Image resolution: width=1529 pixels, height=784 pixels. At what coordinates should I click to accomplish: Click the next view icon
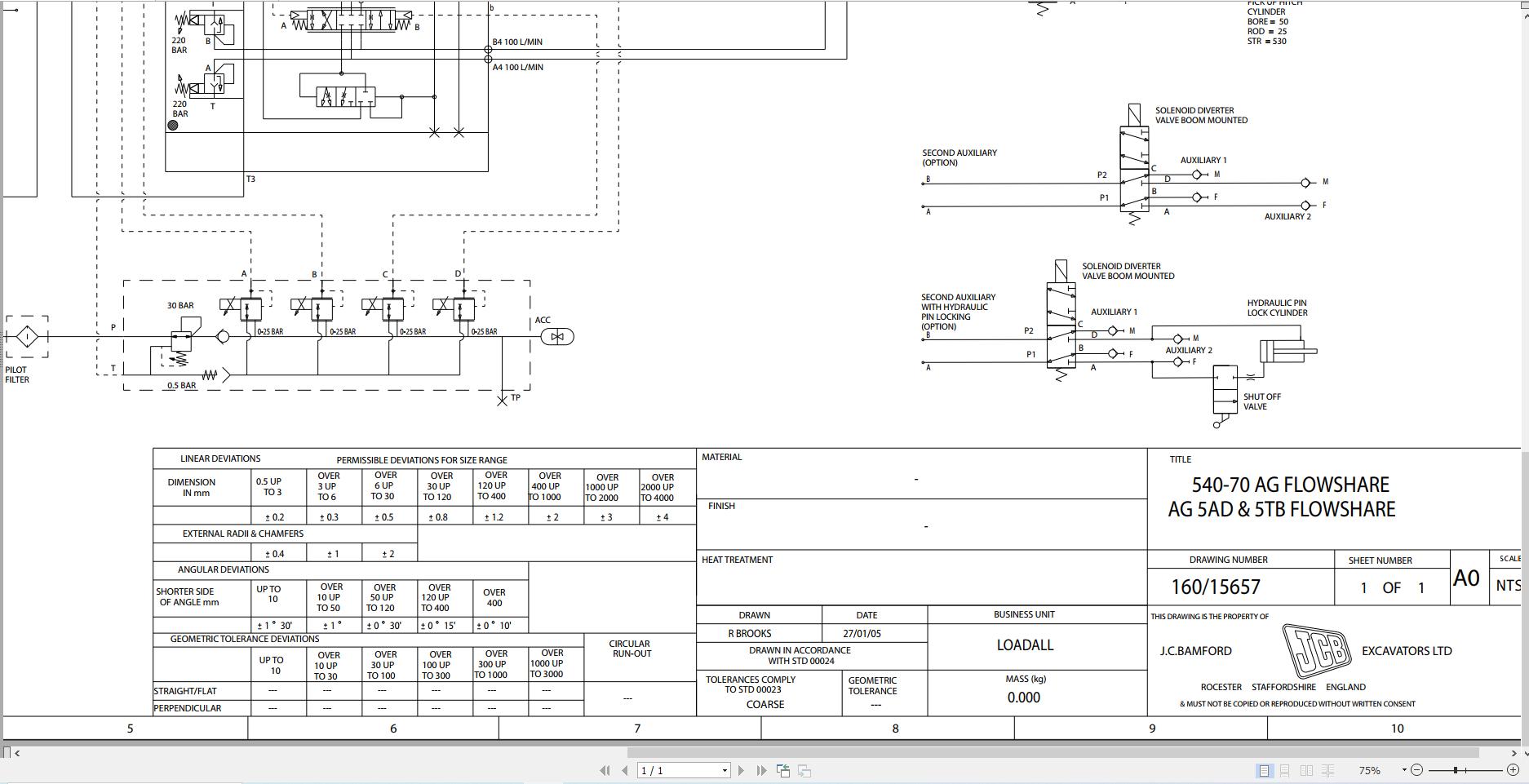(804, 770)
